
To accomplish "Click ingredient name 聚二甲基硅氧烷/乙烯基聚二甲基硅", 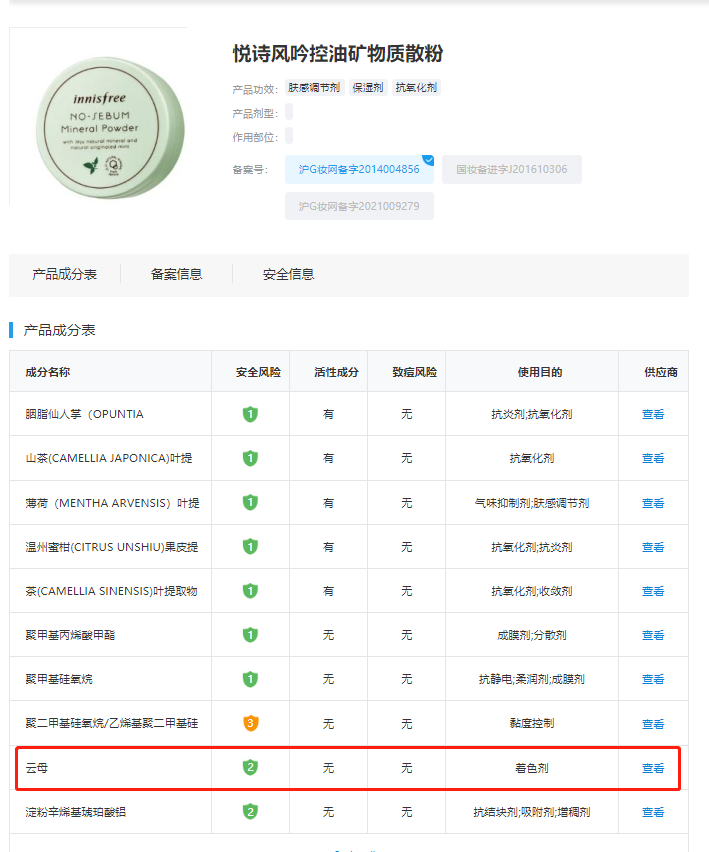I will coord(111,724).
